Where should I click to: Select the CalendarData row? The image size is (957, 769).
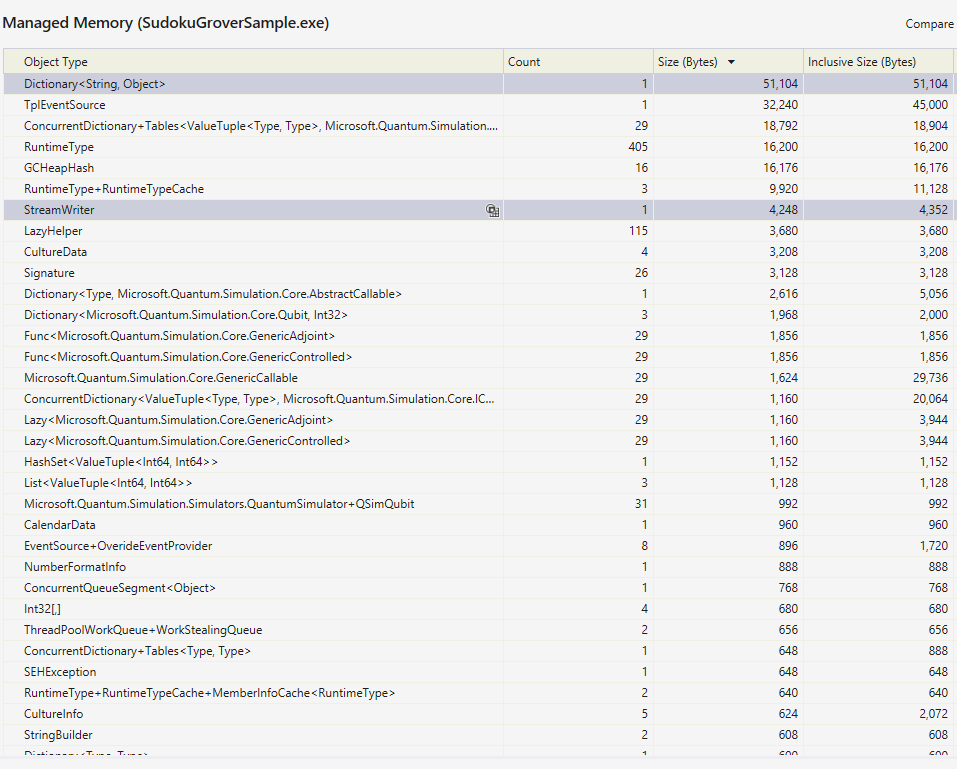[x=478, y=525]
